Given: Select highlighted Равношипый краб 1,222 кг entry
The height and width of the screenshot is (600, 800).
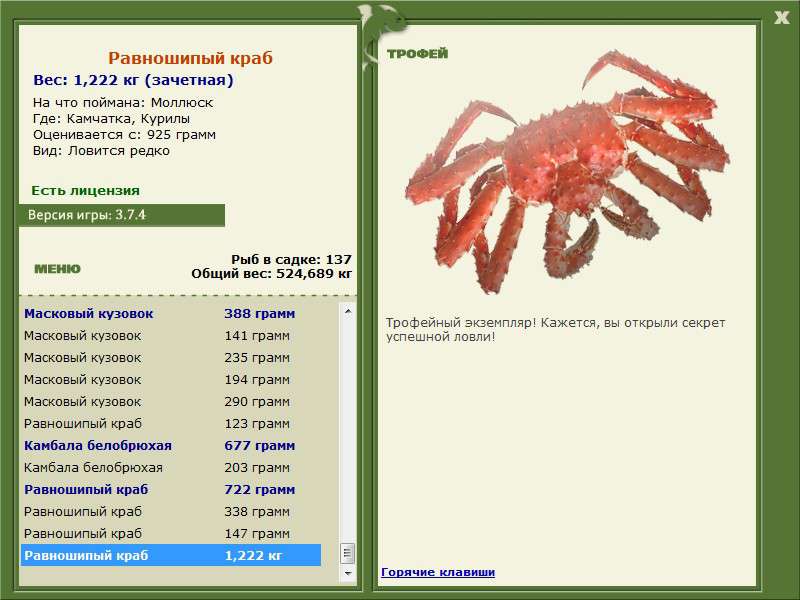Looking at the screenshot, I should (x=171, y=555).
